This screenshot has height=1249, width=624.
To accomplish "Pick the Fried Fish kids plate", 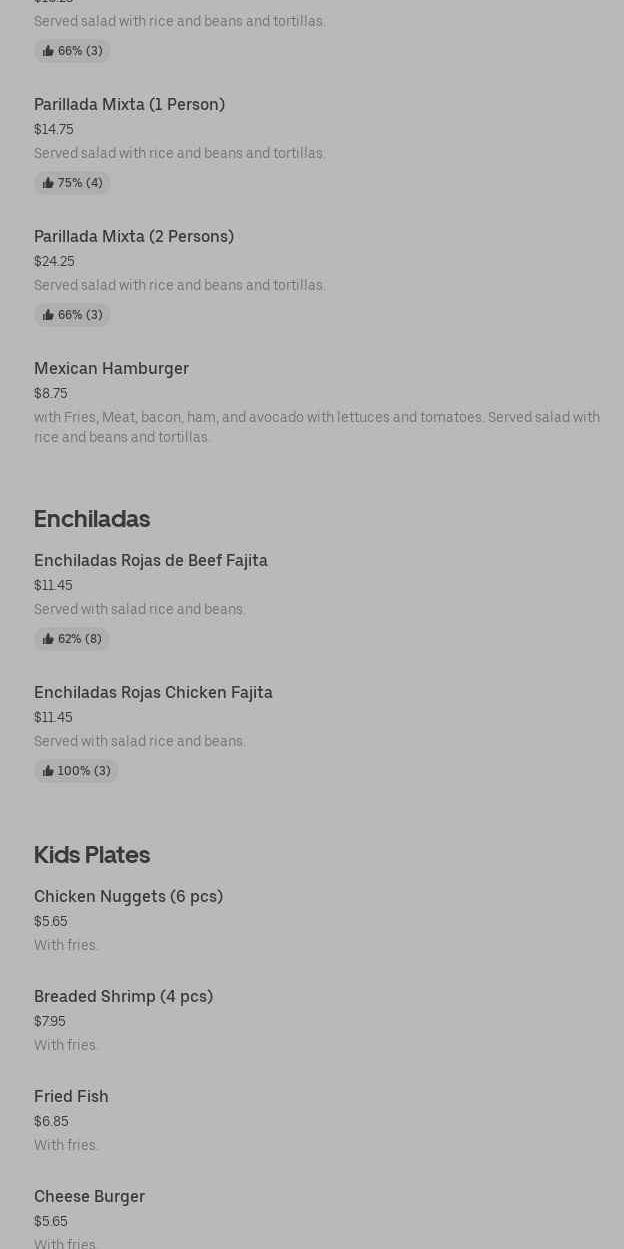I will [x=71, y=1097].
